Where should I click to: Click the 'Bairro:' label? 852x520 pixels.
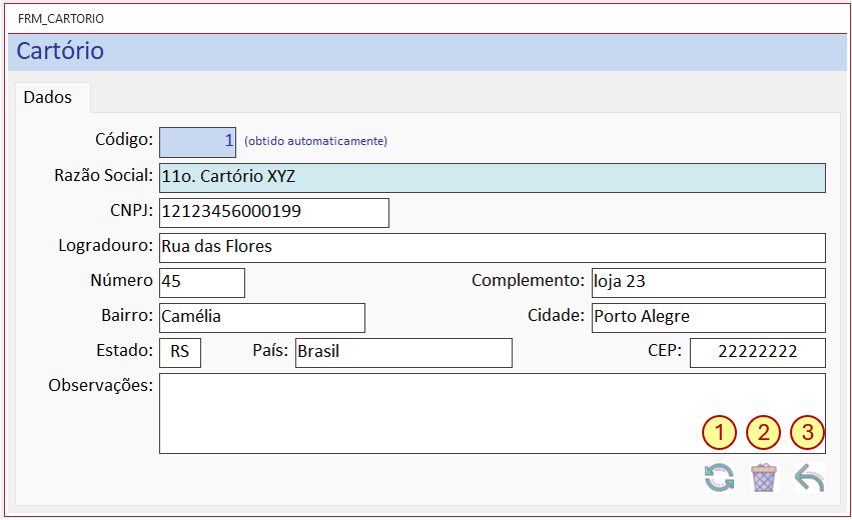[x=127, y=315]
